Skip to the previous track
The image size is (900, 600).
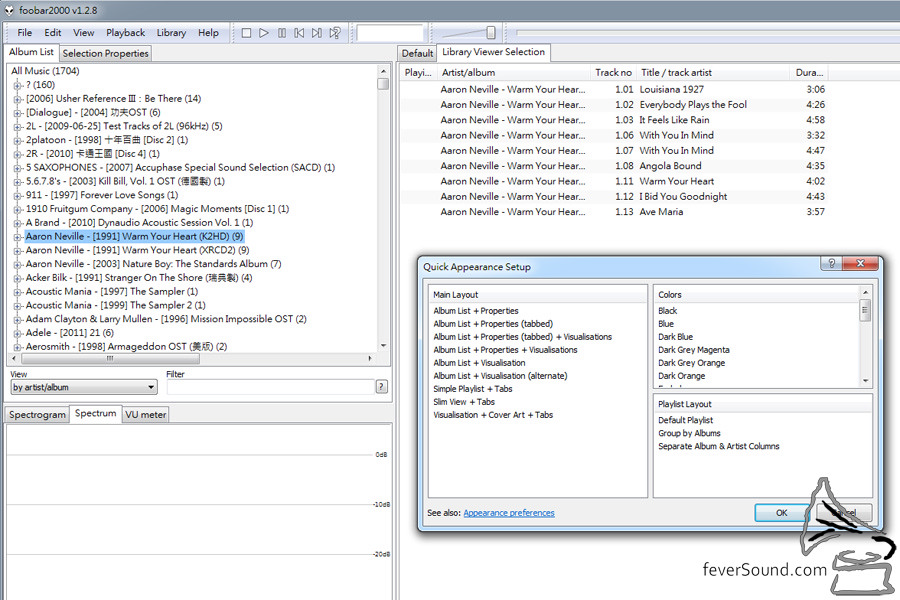pyautogui.click(x=299, y=33)
